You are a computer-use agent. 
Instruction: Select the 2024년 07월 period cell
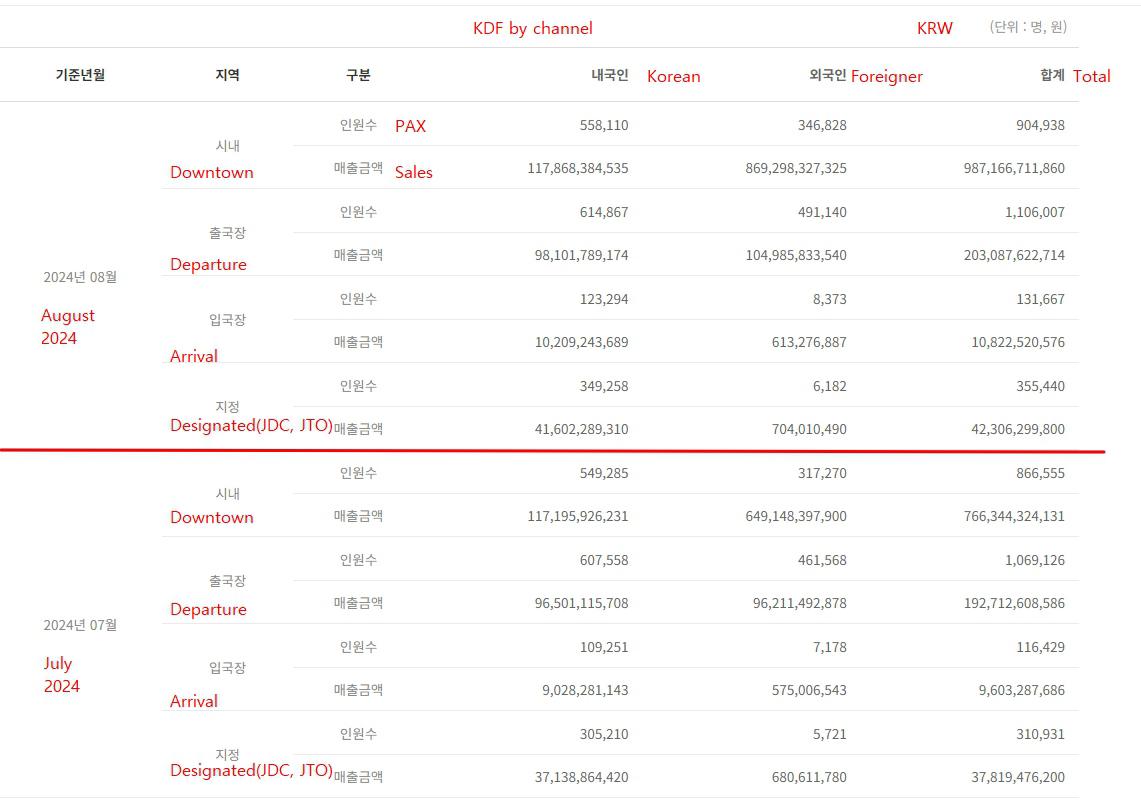point(80,625)
